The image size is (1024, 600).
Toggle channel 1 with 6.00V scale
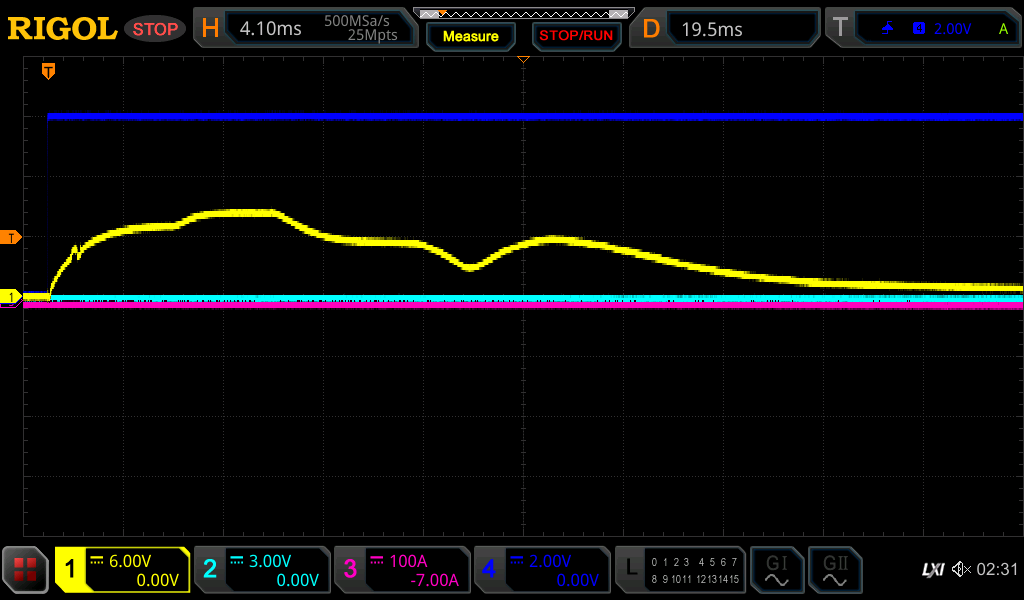123,570
